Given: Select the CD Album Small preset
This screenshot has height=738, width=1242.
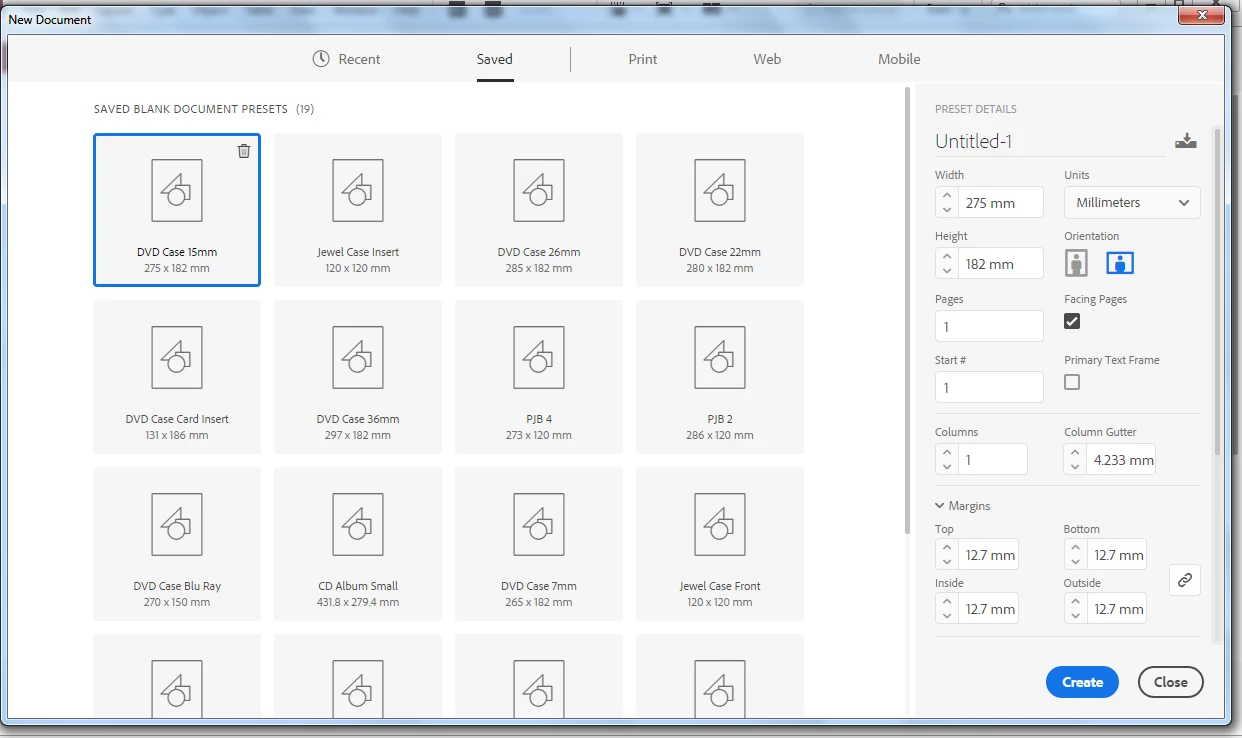Looking at the screenshot, I should [358, 544].
